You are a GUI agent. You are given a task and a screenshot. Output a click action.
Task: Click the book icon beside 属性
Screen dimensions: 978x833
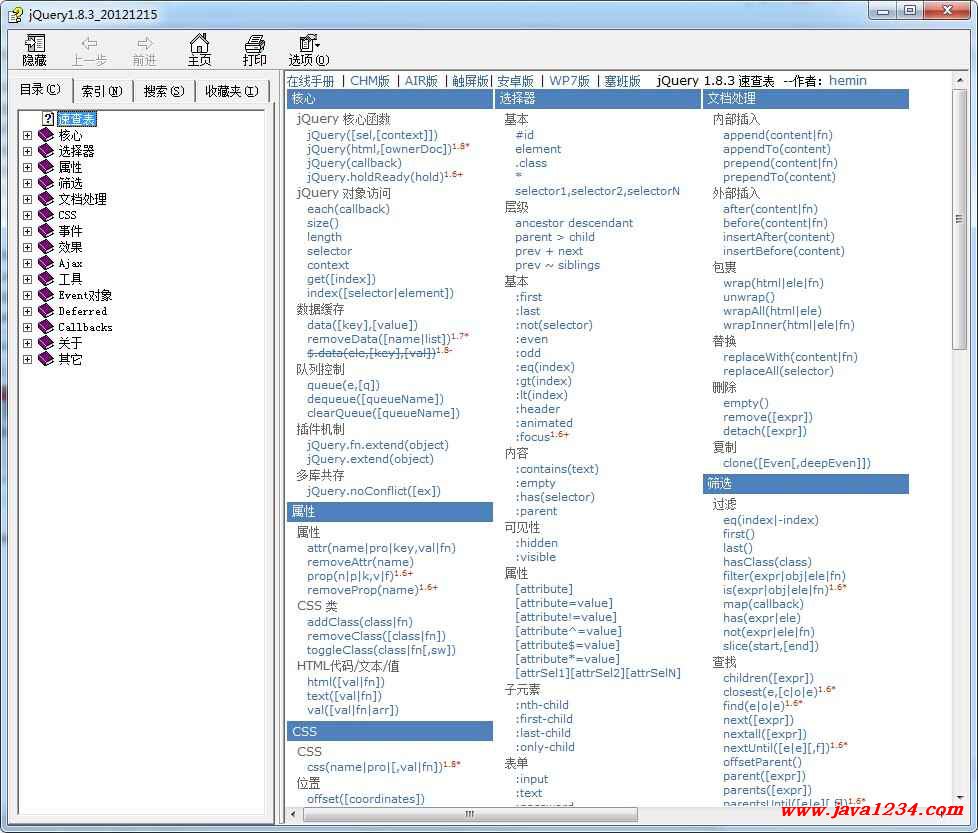[46, 166]
